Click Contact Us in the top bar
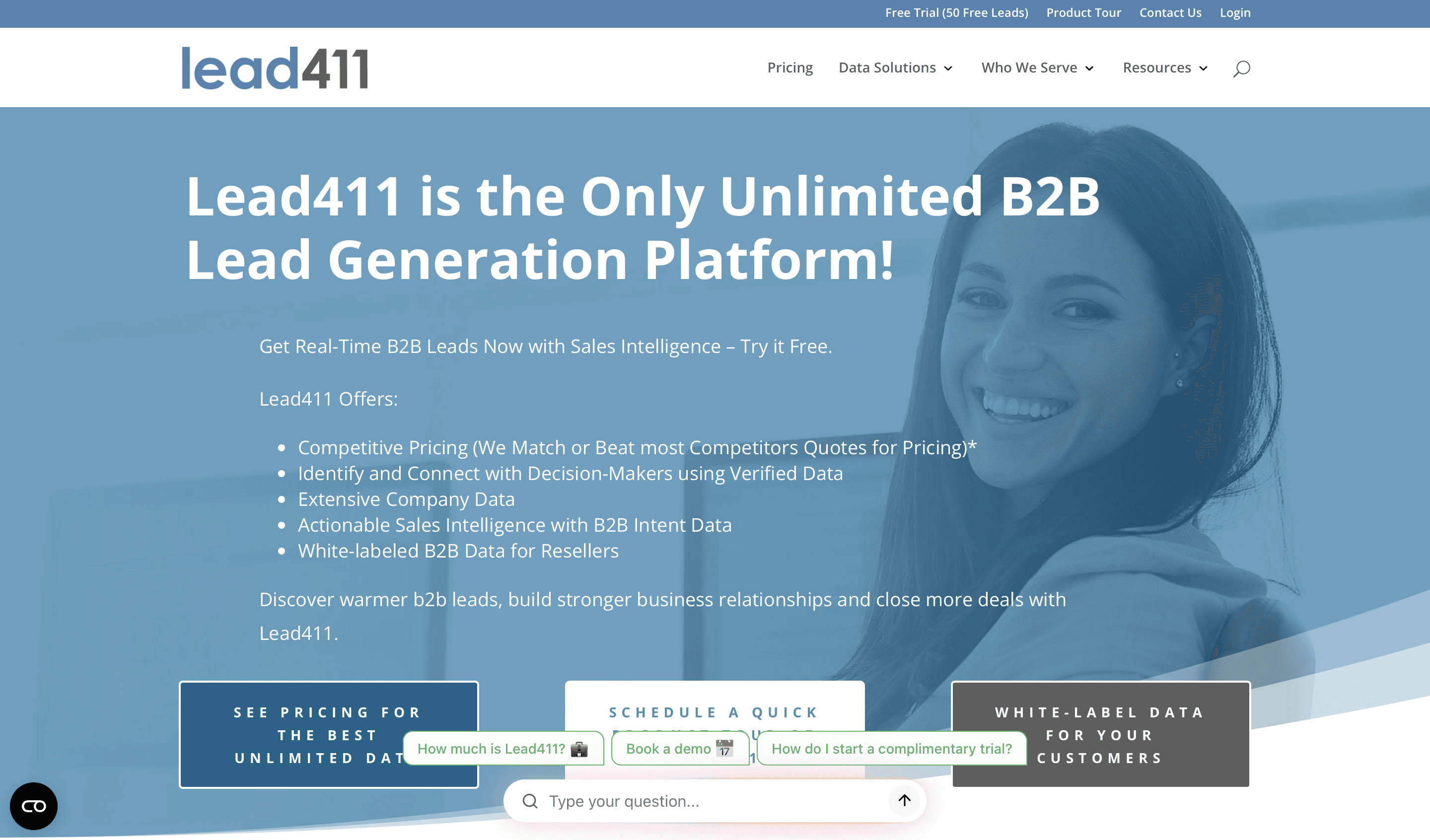Screen dimensions: 1430x840 tap(1170, 12)
